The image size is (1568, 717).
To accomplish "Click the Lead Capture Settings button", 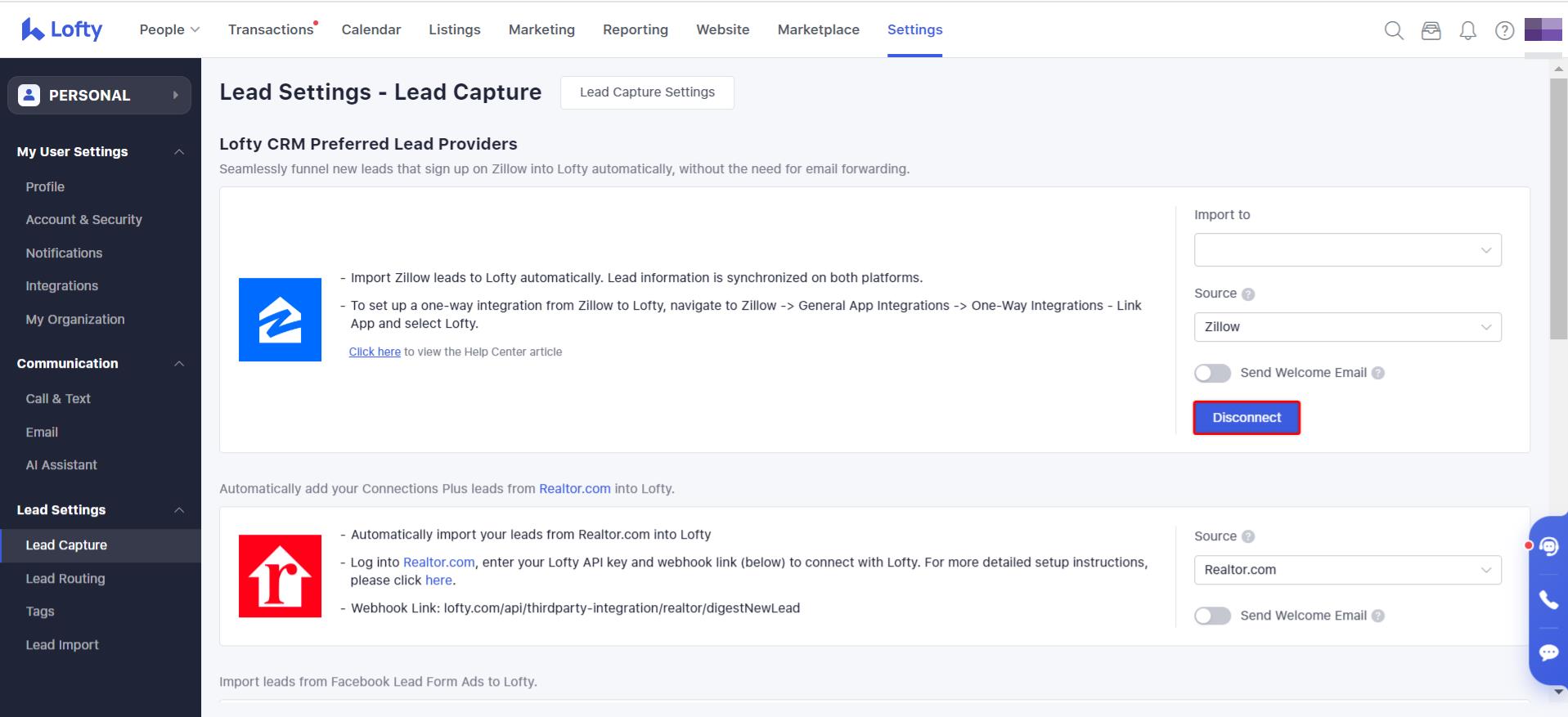I will [647, 92].
